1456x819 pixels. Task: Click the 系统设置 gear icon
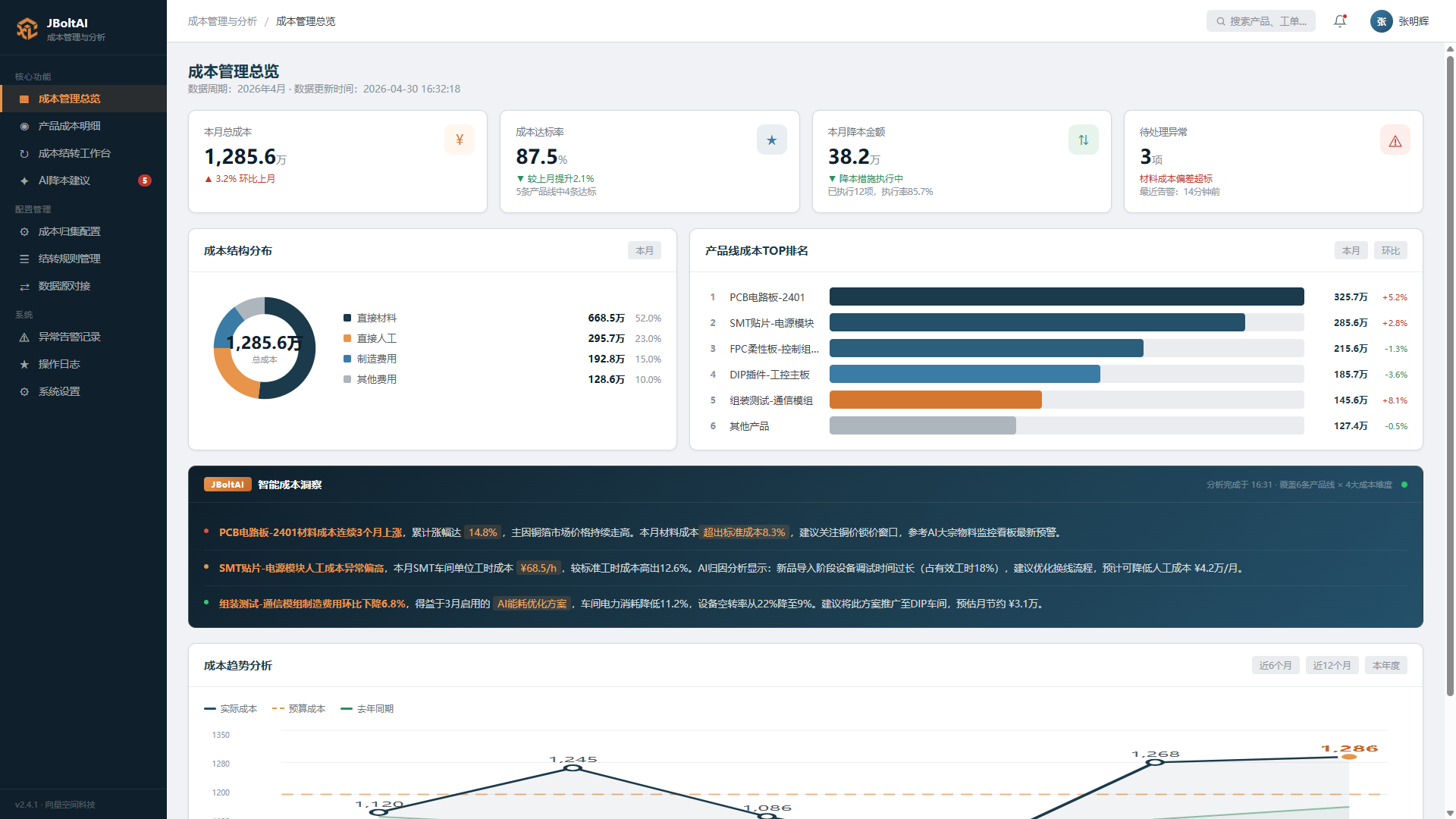[24, 392]
